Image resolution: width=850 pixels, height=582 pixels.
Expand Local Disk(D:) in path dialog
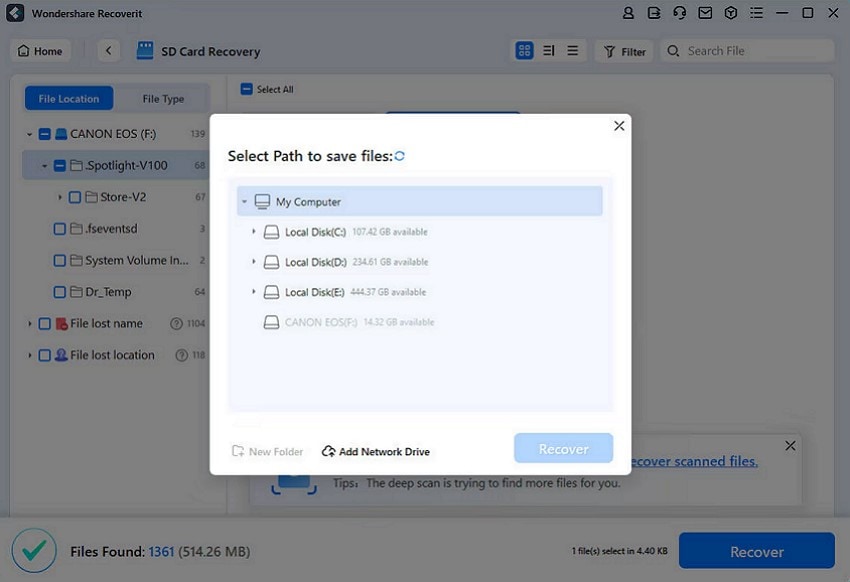(x=253, y=262)
